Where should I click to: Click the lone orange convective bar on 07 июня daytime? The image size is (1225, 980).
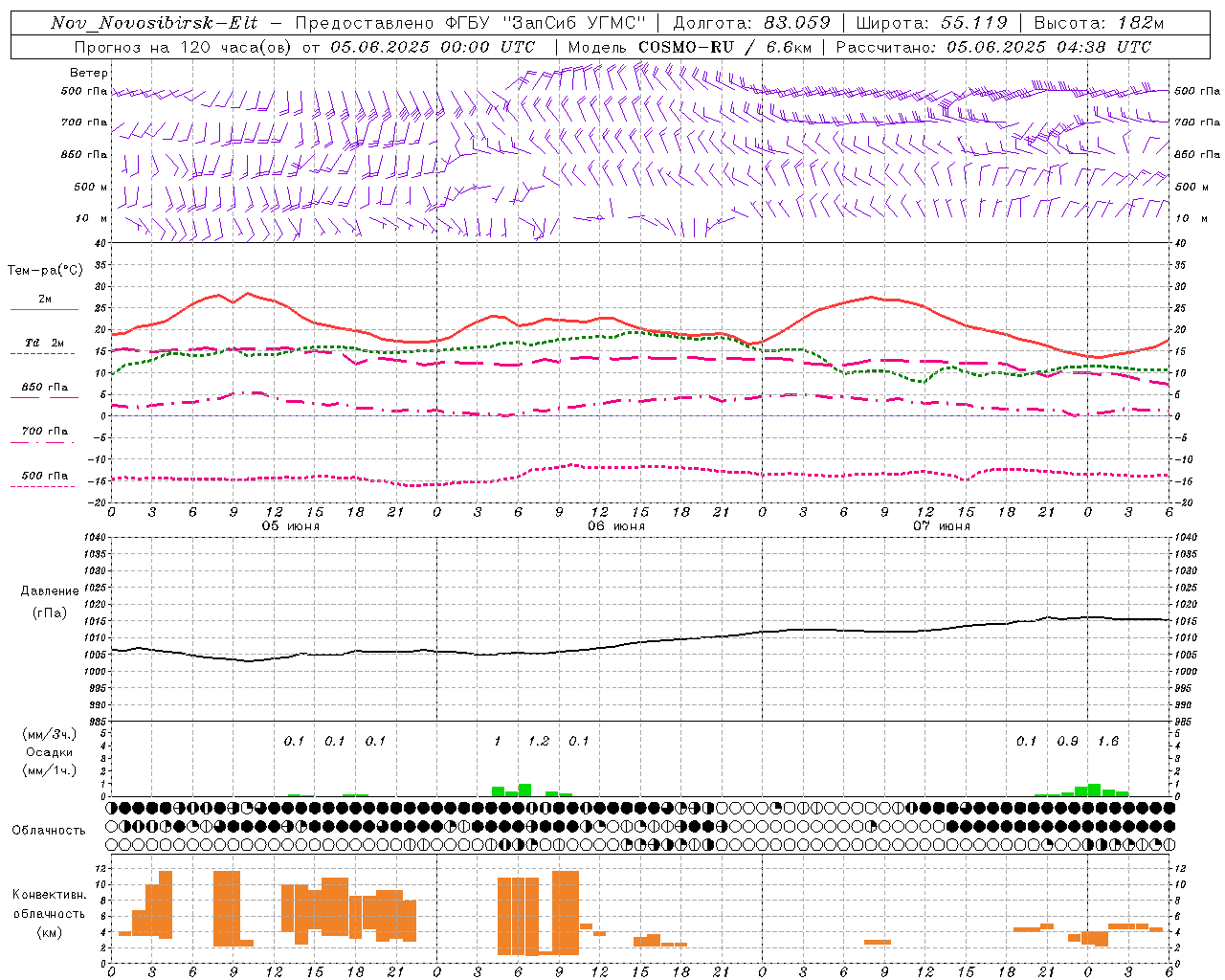[x=878, y=942]
